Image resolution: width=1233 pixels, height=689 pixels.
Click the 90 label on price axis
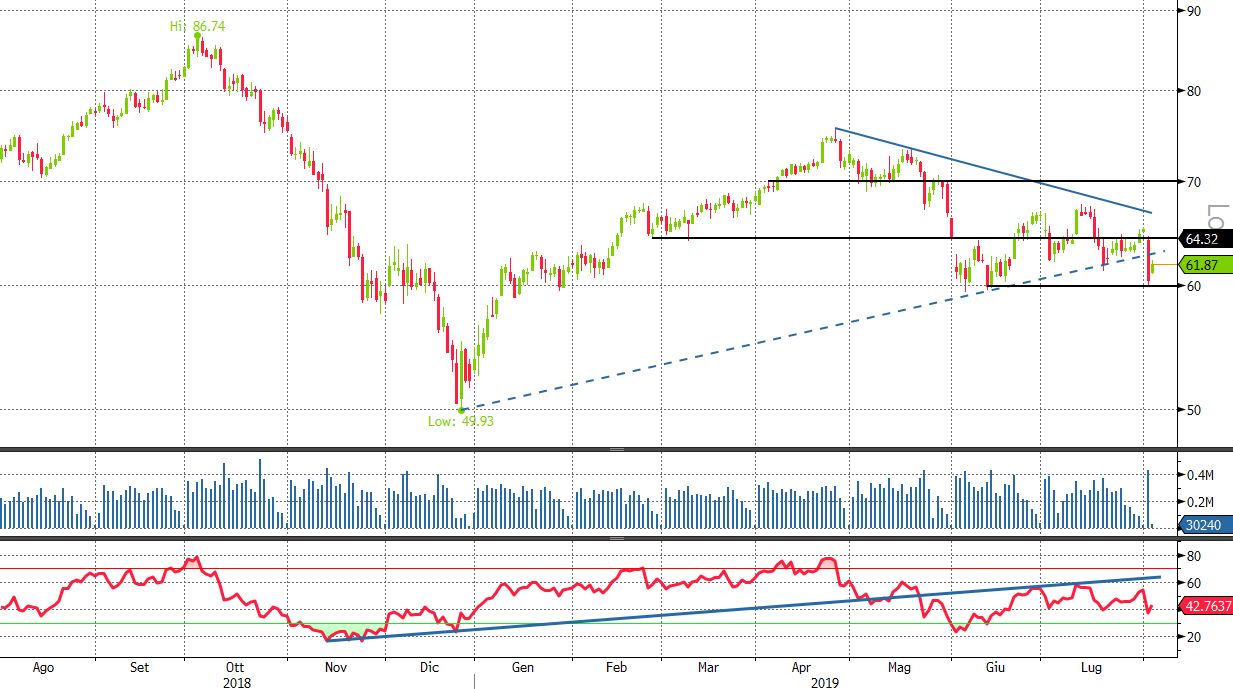[x=1194, y=11]
